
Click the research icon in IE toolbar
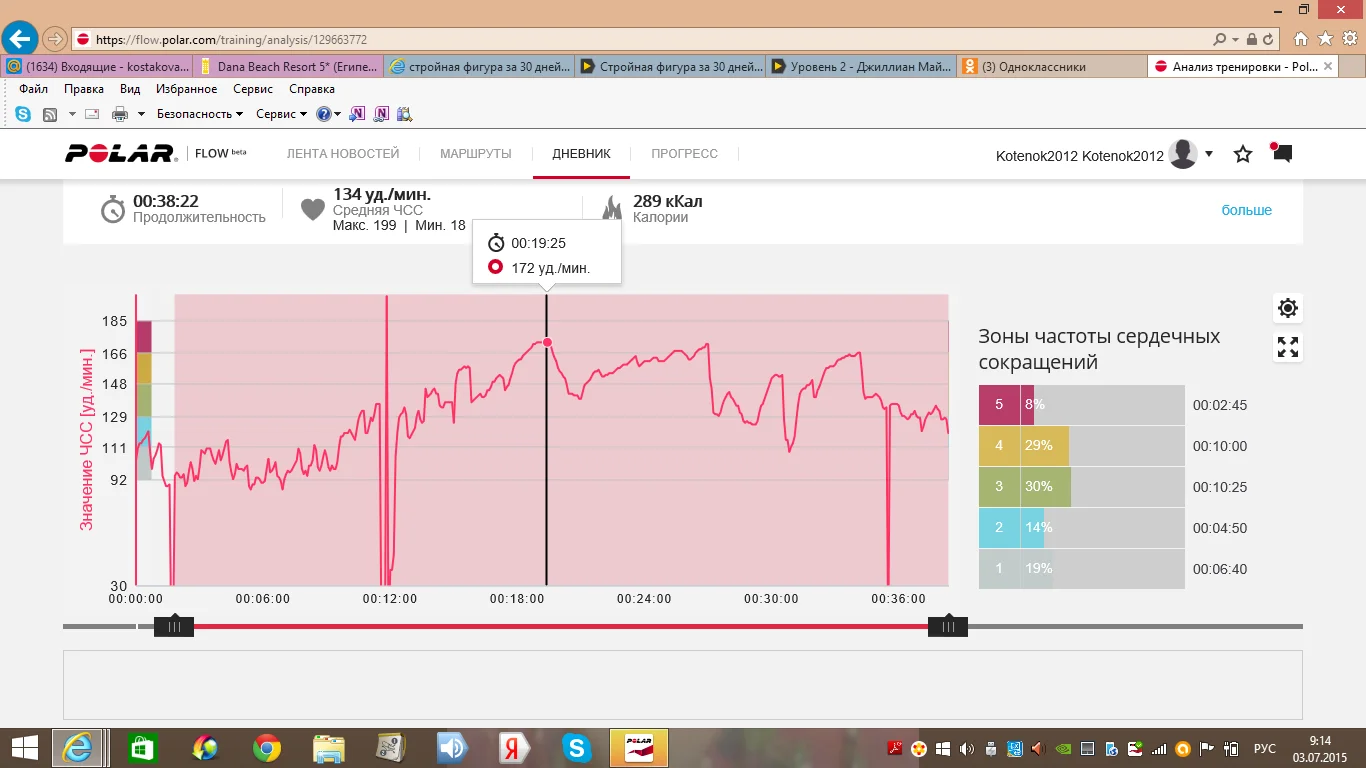(x=404, y=114)
